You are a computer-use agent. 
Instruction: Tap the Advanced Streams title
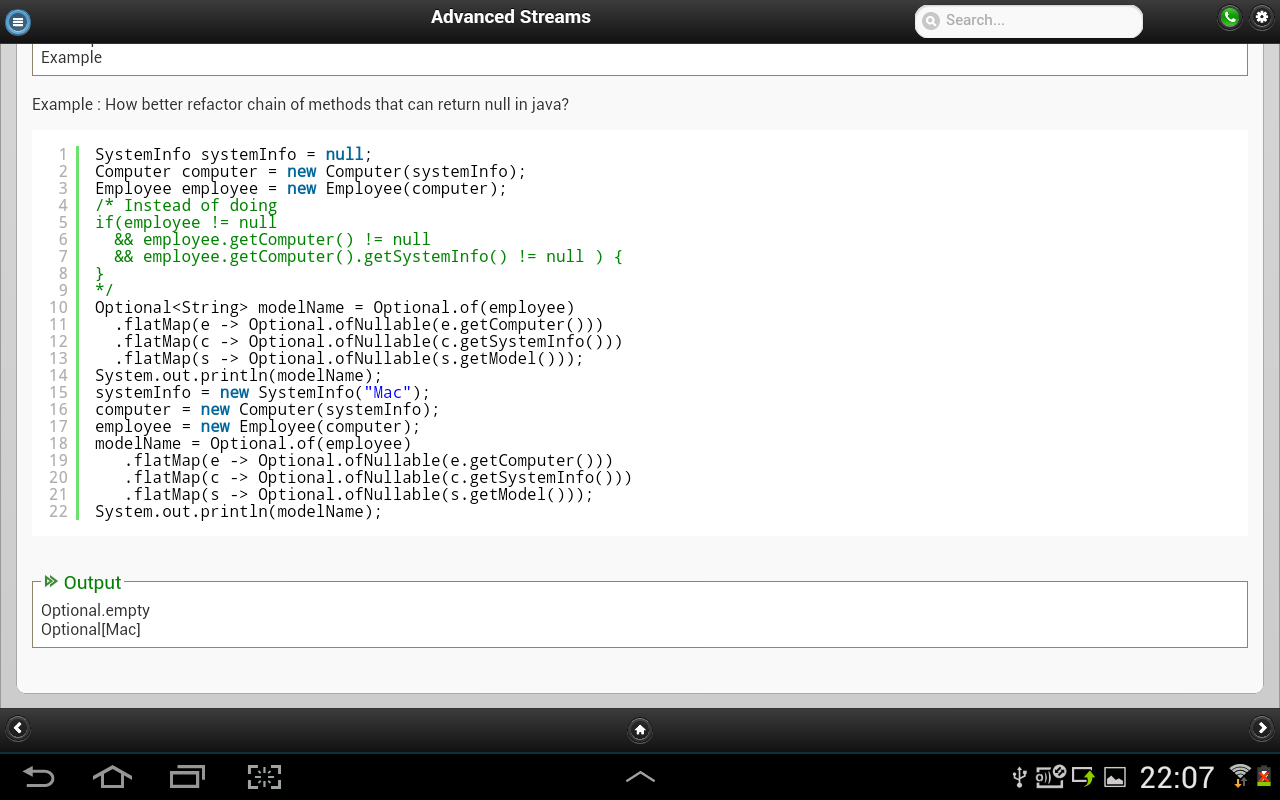point(511,17)
